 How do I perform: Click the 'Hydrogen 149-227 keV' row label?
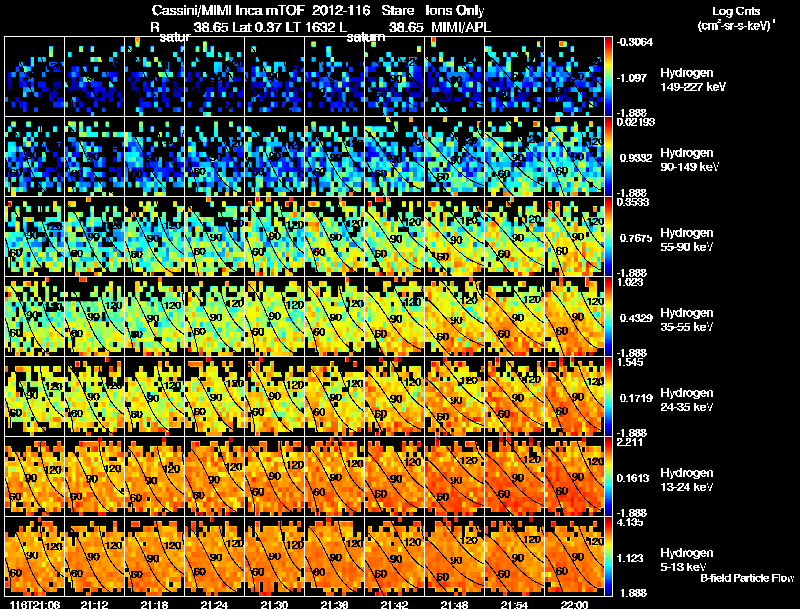693,80
